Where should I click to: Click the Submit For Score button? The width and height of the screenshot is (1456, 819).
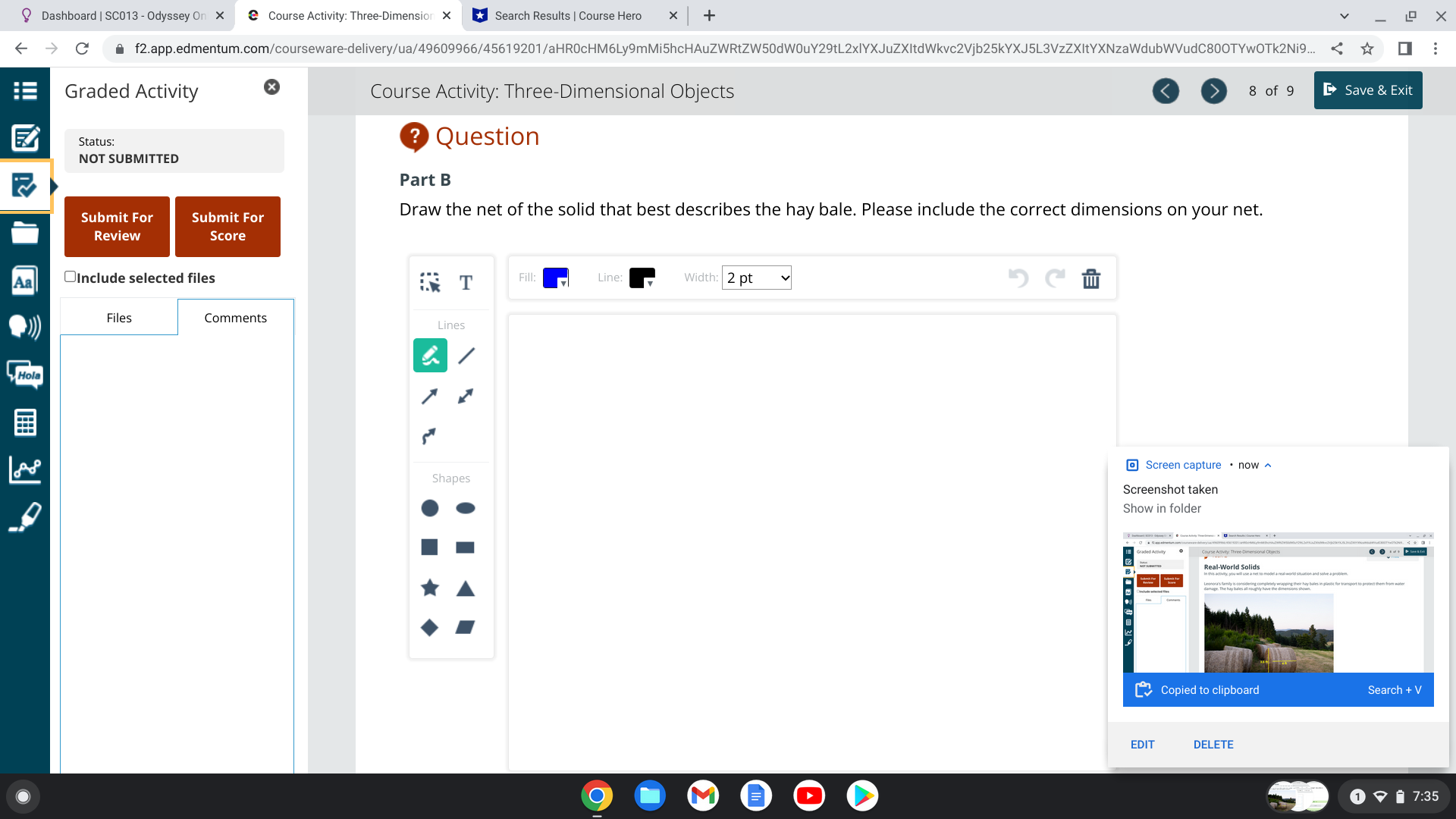click(x=227, y=226)
